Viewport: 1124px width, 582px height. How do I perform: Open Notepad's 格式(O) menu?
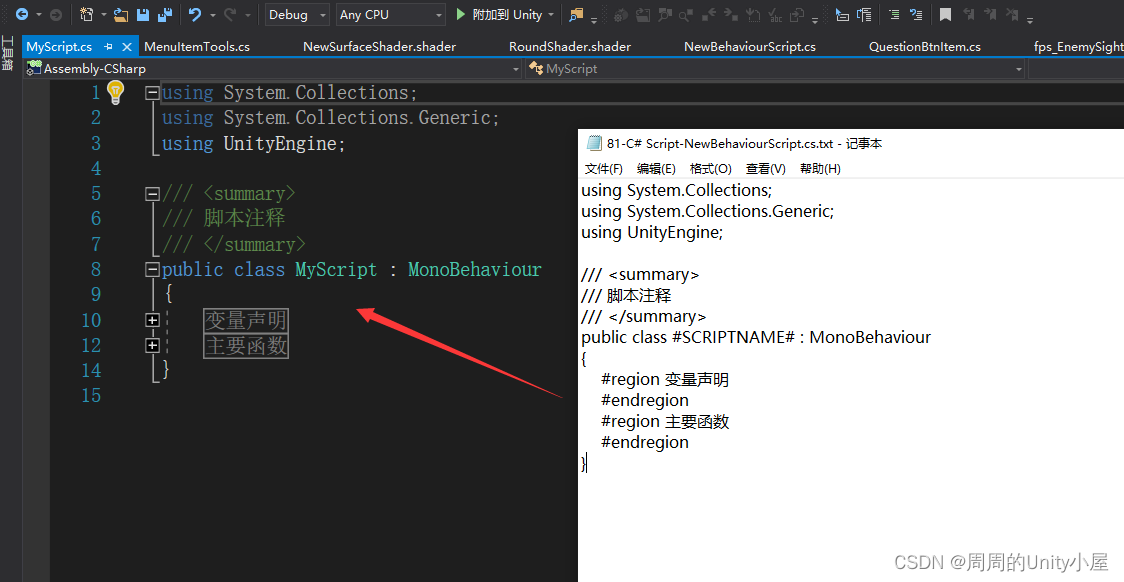click(x=710, y=169)
